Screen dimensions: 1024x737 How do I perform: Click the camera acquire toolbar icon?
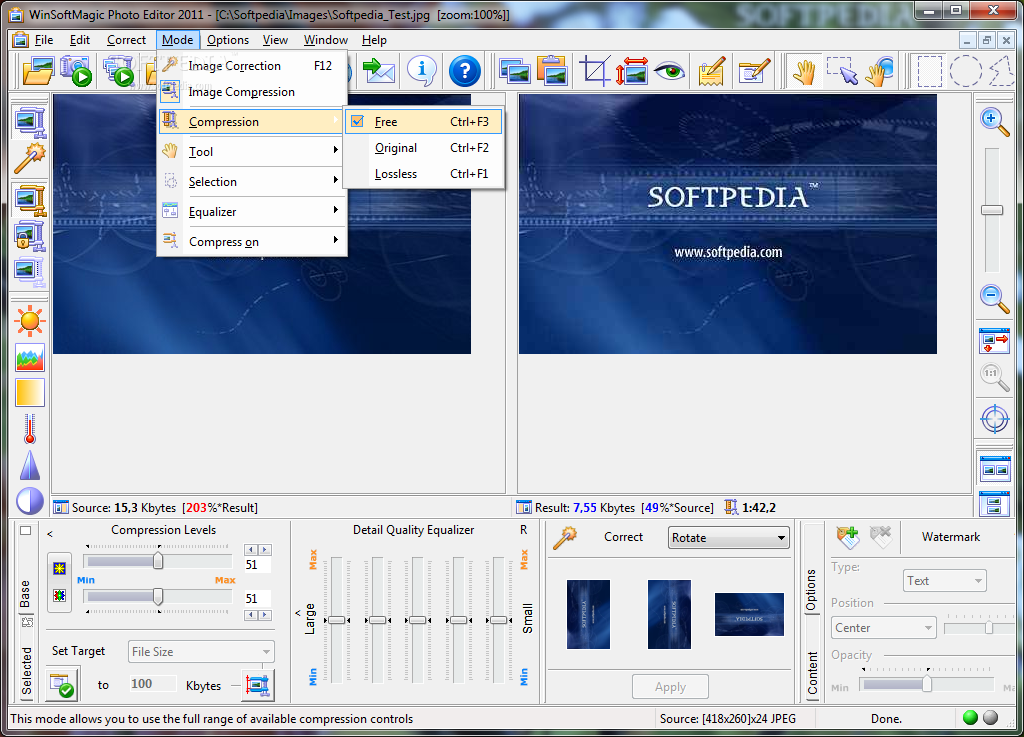click(x=75, y=71)
